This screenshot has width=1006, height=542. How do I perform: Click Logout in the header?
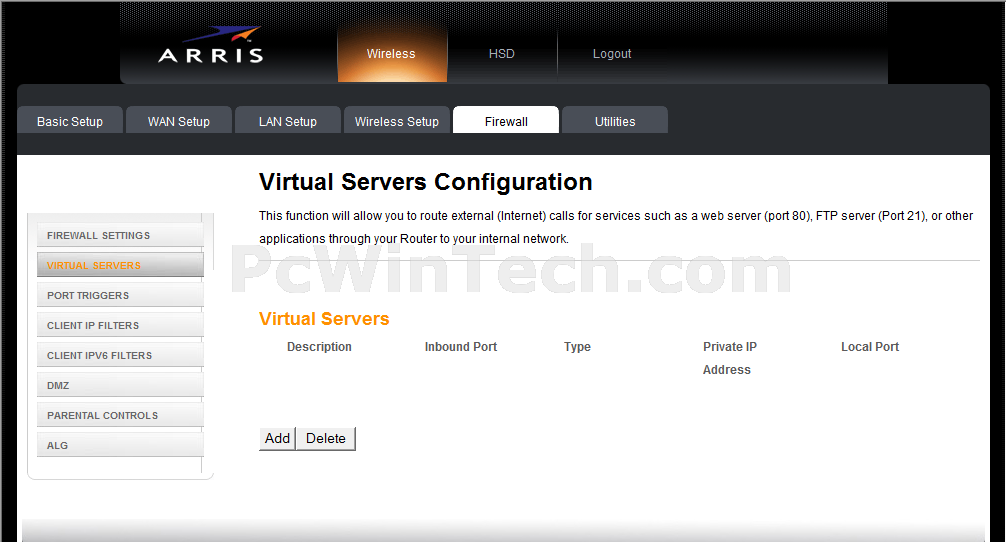coord(612,54)
